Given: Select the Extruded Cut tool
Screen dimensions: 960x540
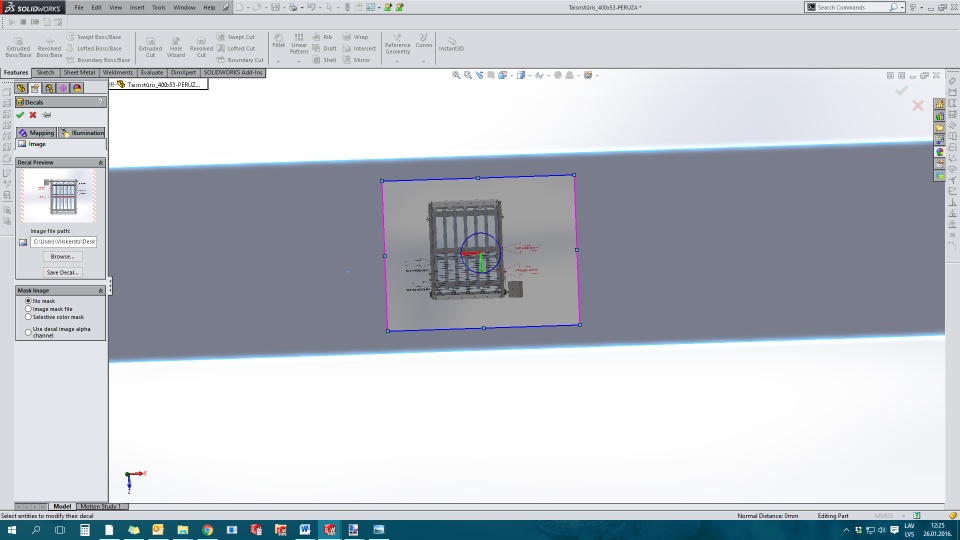Looking at the screenshot, I should 150,47.
